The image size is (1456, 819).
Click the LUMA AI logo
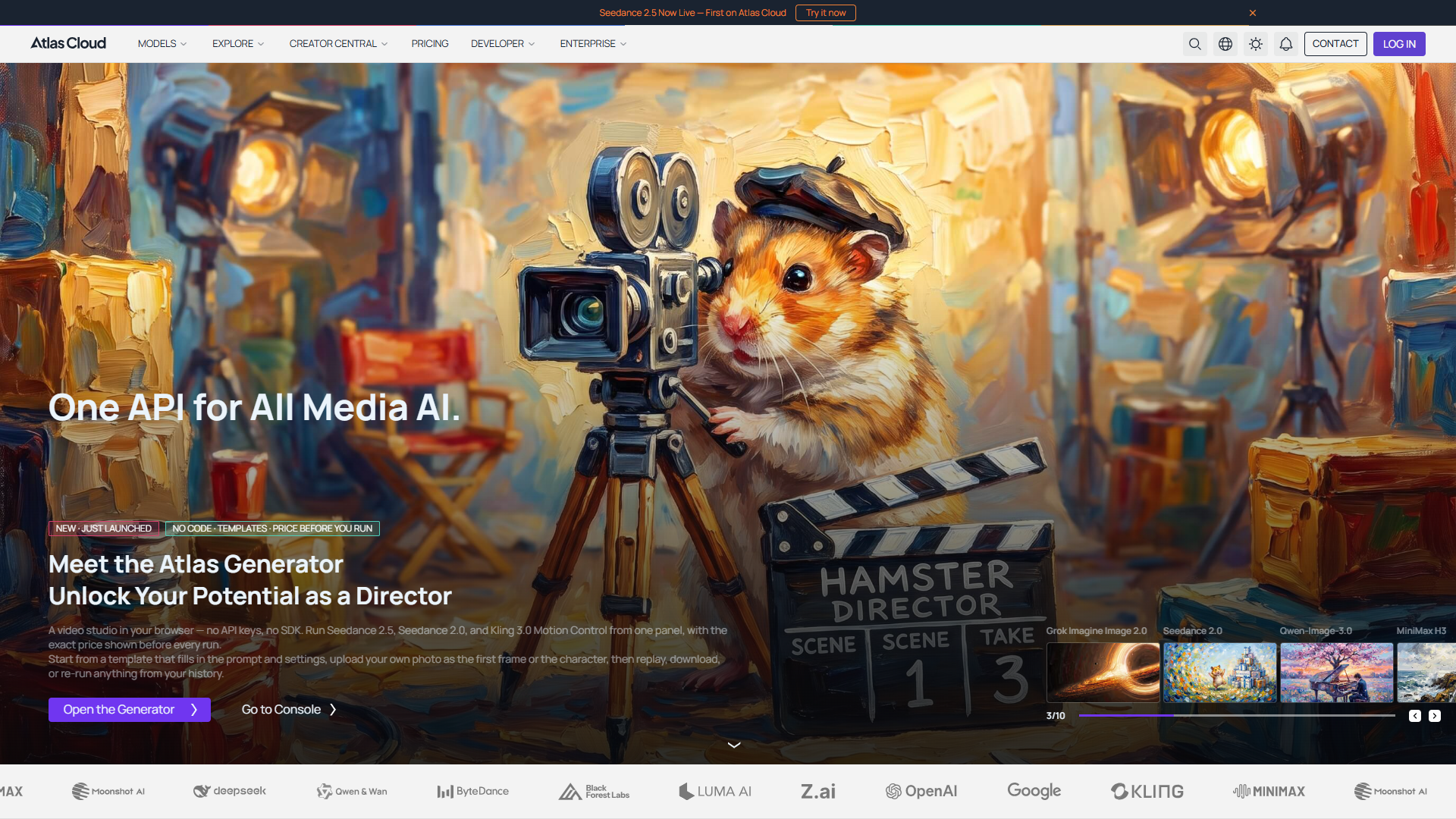coord(715,791)
